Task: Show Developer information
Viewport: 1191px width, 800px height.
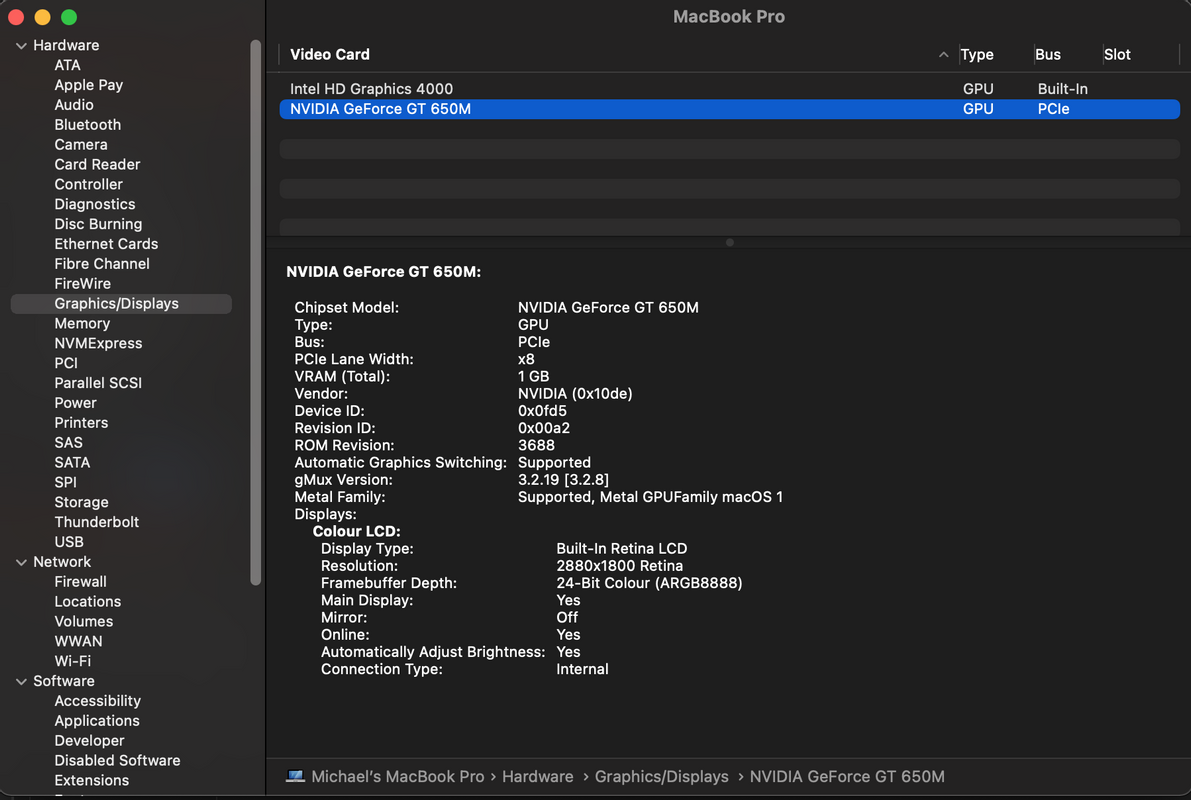Action: 89,741
